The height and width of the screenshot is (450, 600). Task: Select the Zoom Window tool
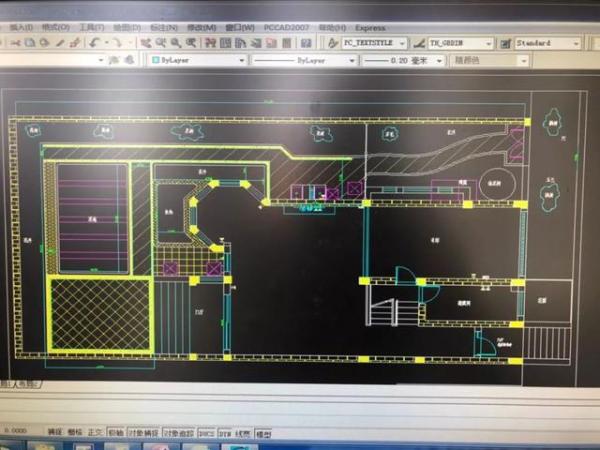point(176,43)
